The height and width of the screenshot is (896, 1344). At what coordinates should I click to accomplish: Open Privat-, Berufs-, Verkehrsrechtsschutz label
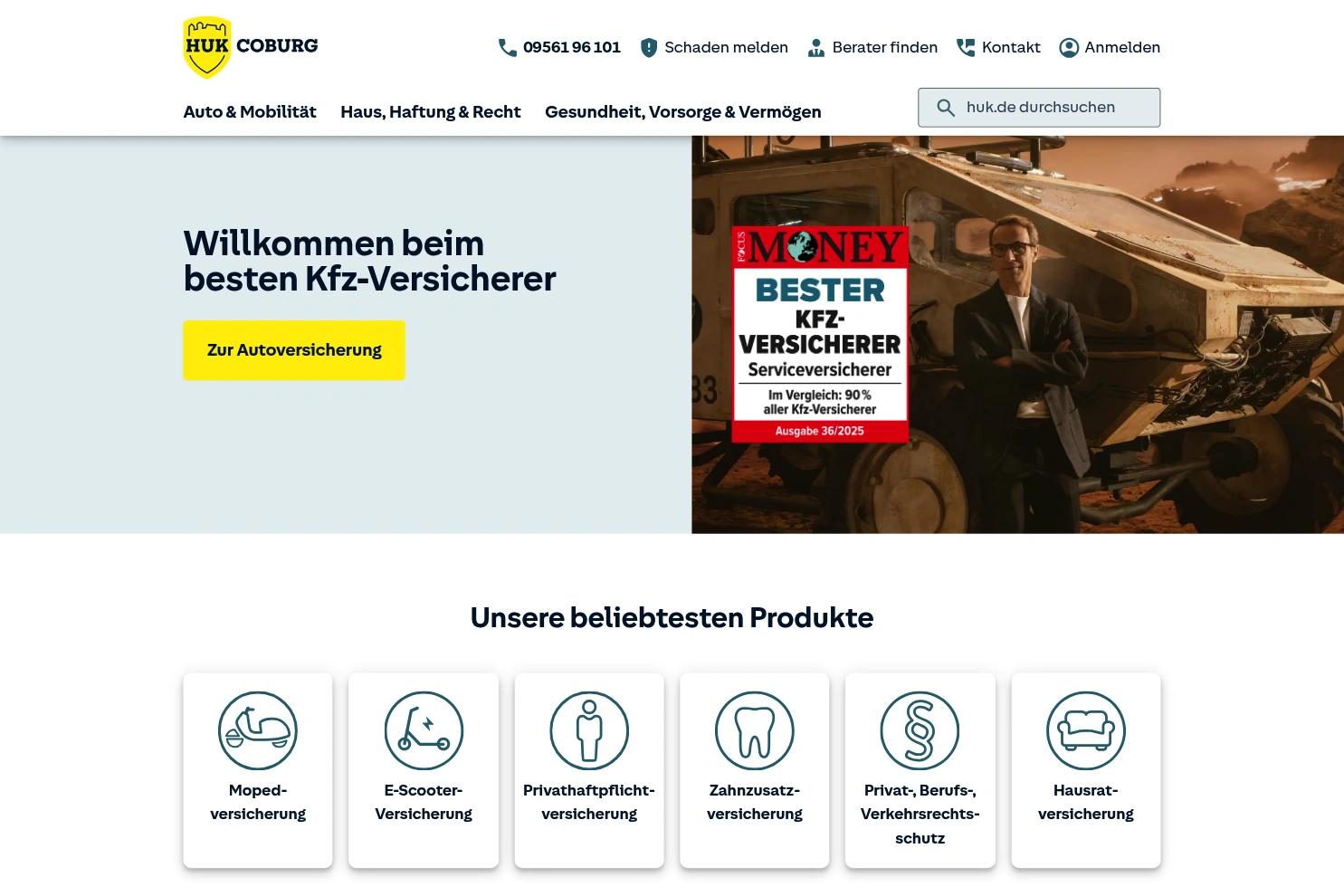pos(920,814)
